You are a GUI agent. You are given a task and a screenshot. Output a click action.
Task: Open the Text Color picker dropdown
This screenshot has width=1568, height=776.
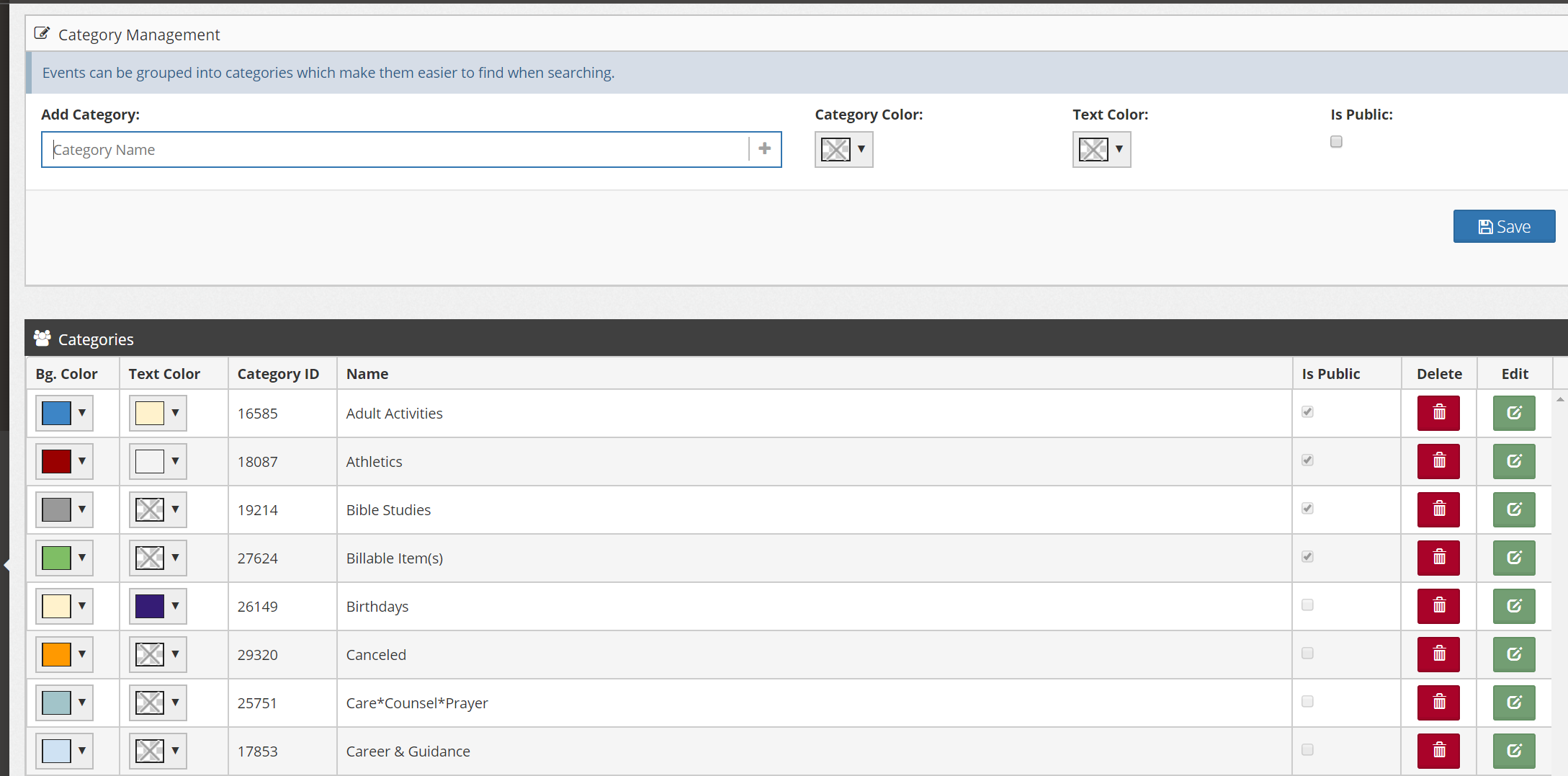1101,149
